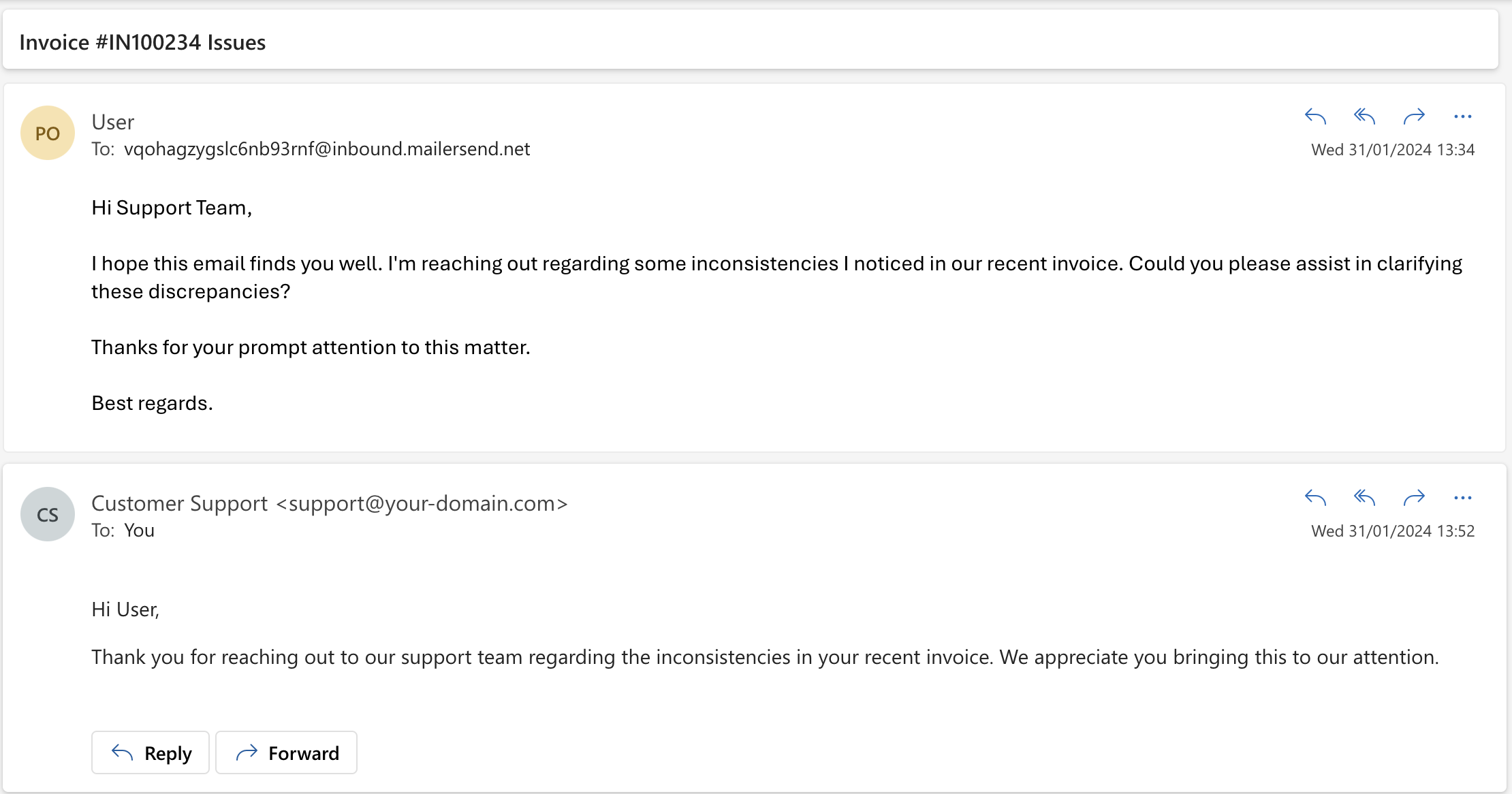Open more options for User's message
This screenshot has height=794, width=1512.
1463,116
